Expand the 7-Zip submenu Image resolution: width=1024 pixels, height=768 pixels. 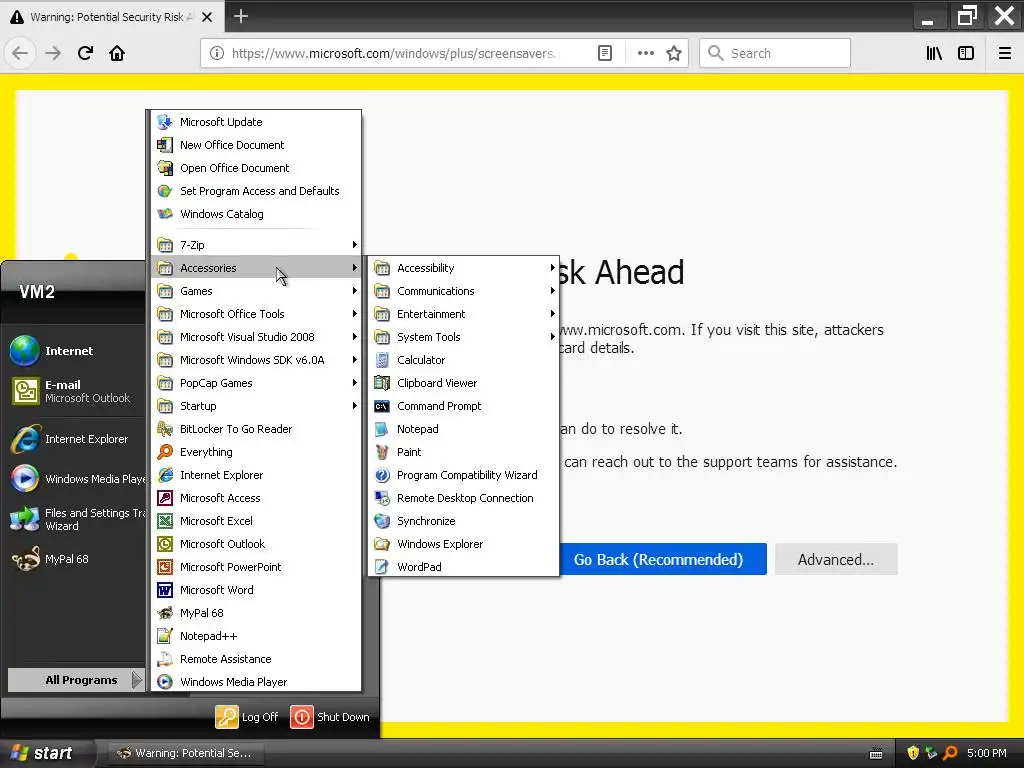[x=256, y=245]
